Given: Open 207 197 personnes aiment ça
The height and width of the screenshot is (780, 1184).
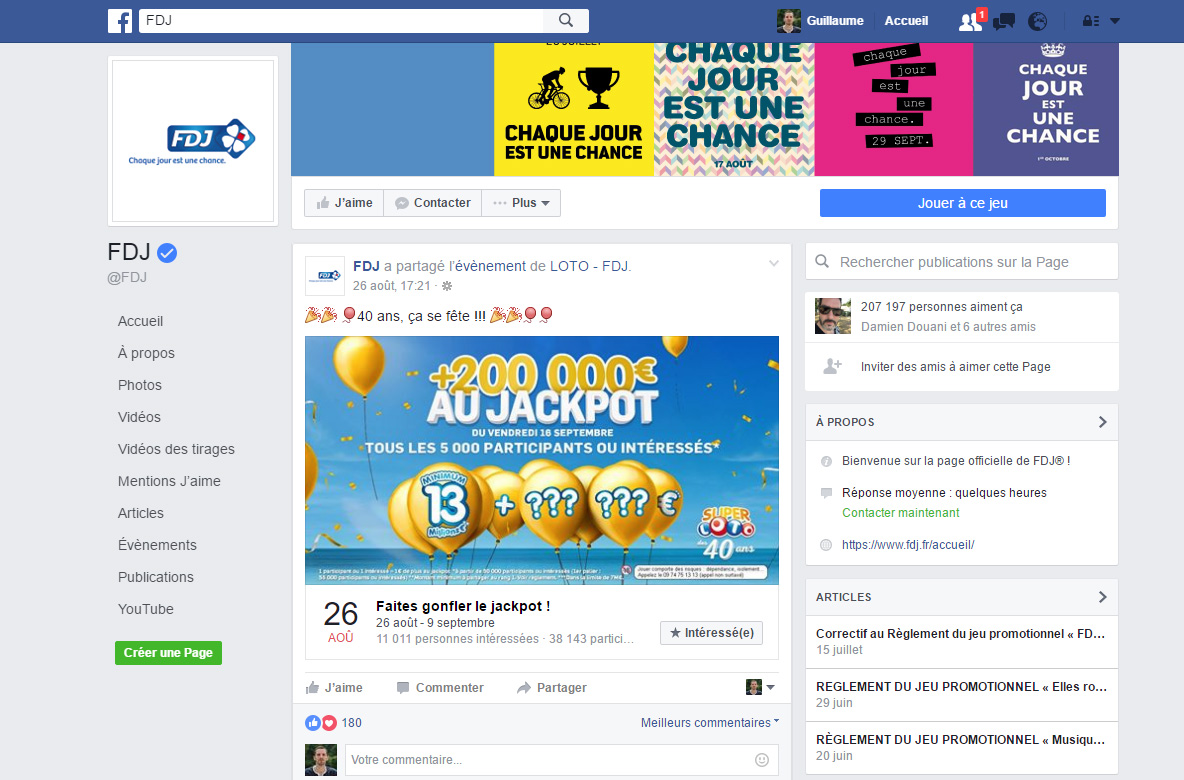Looking at the screenshot, I should click(942, 307).
